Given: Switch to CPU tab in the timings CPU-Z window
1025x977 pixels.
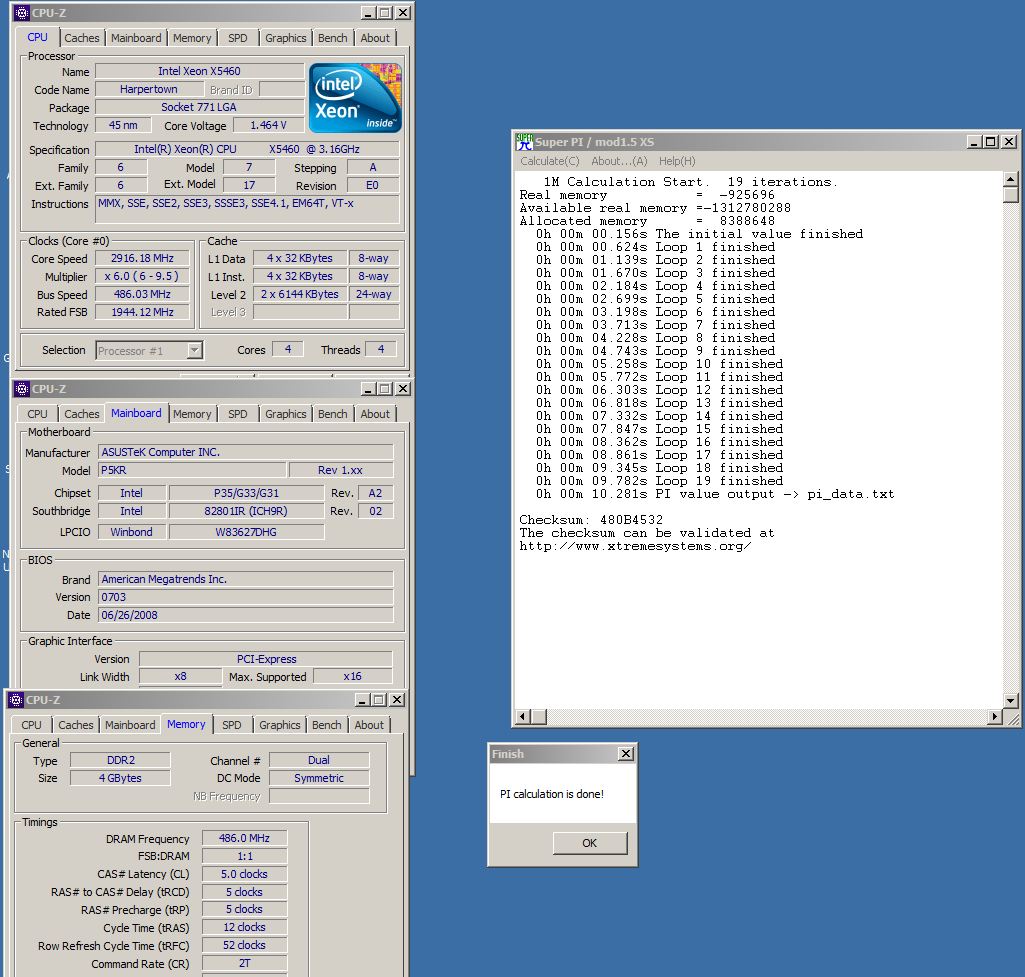Looking at the screenshot, I should [x=31, y=725].
